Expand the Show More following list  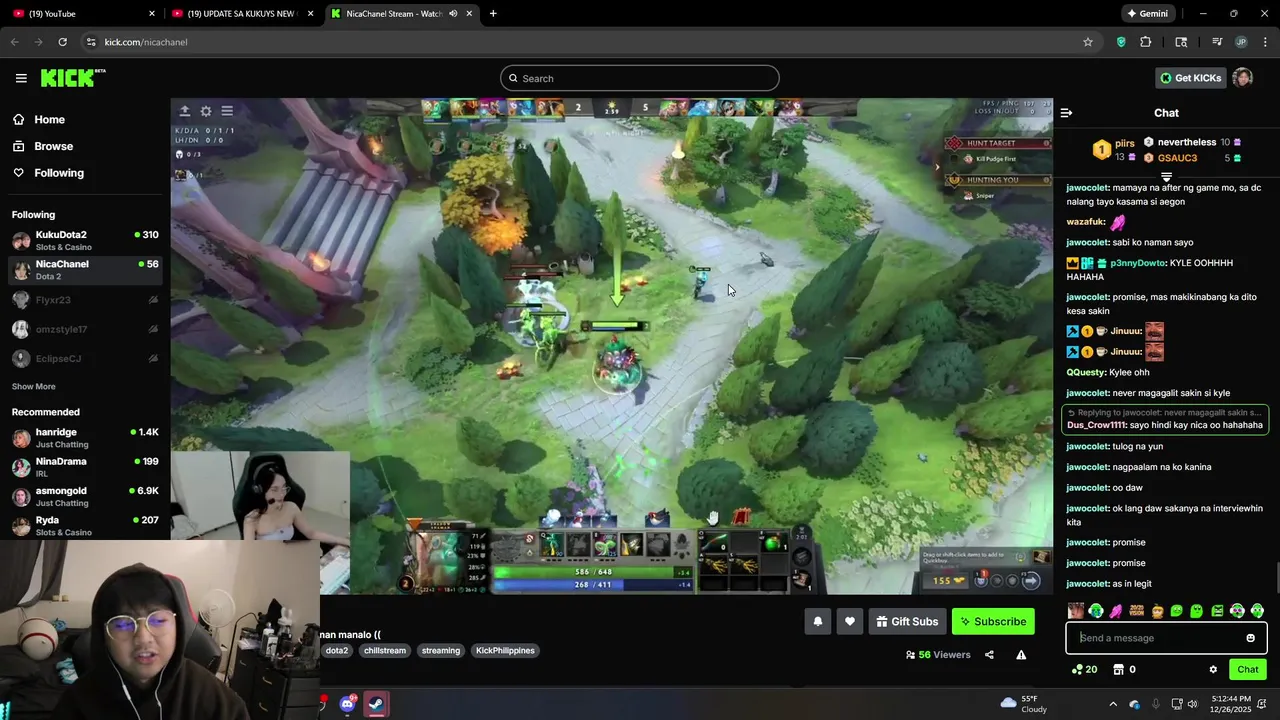pyautogui.click(x=33, y=386)
